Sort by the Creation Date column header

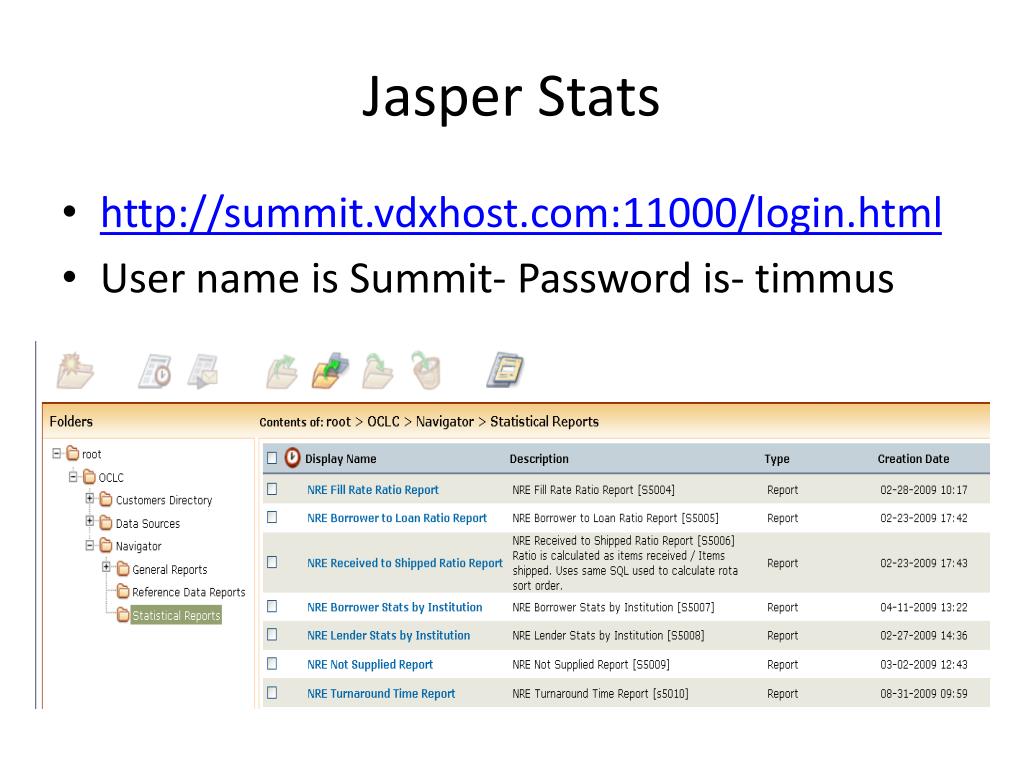click(x=913, y=459)
